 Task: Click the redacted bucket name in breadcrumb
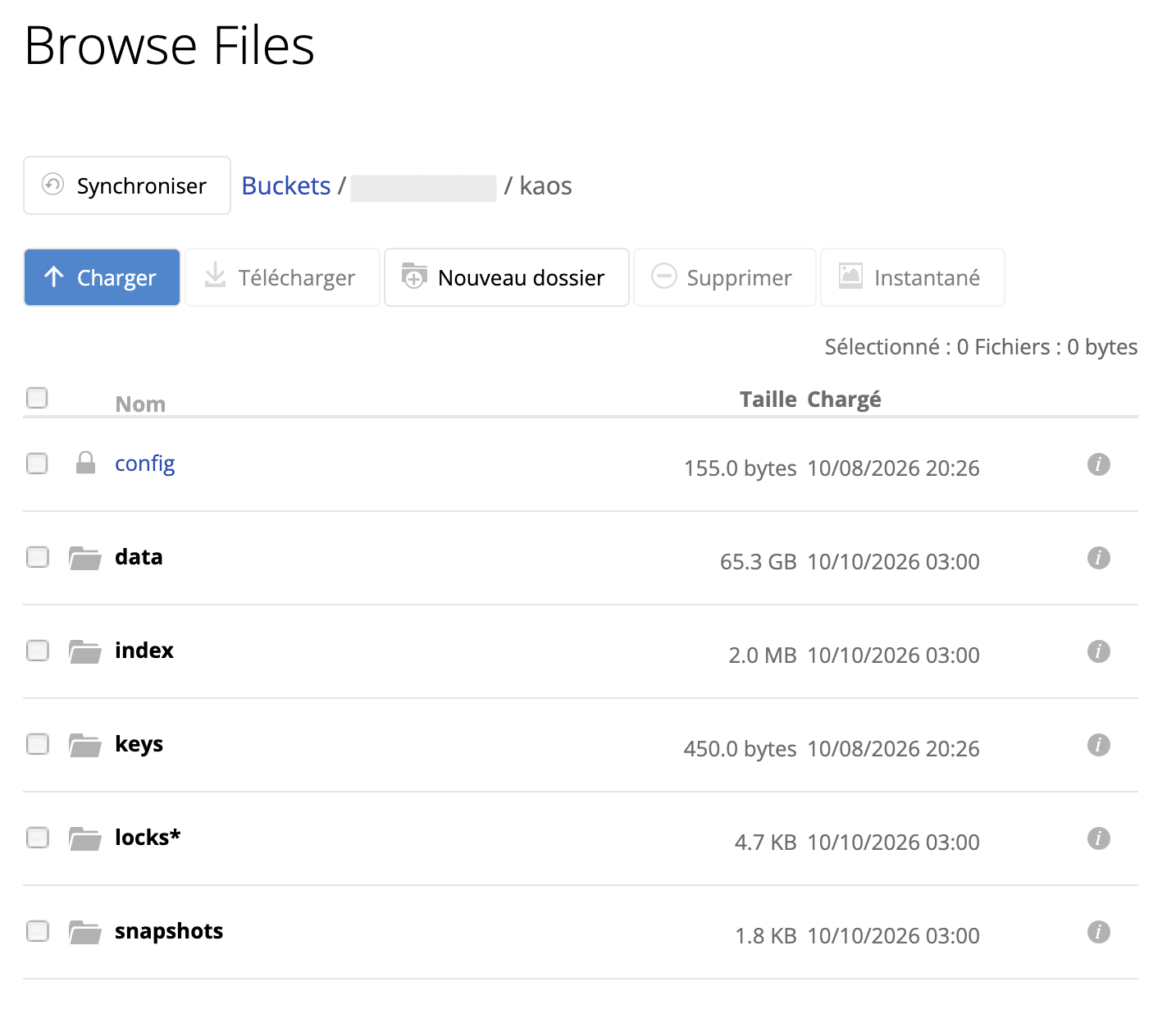pos(423,188)
